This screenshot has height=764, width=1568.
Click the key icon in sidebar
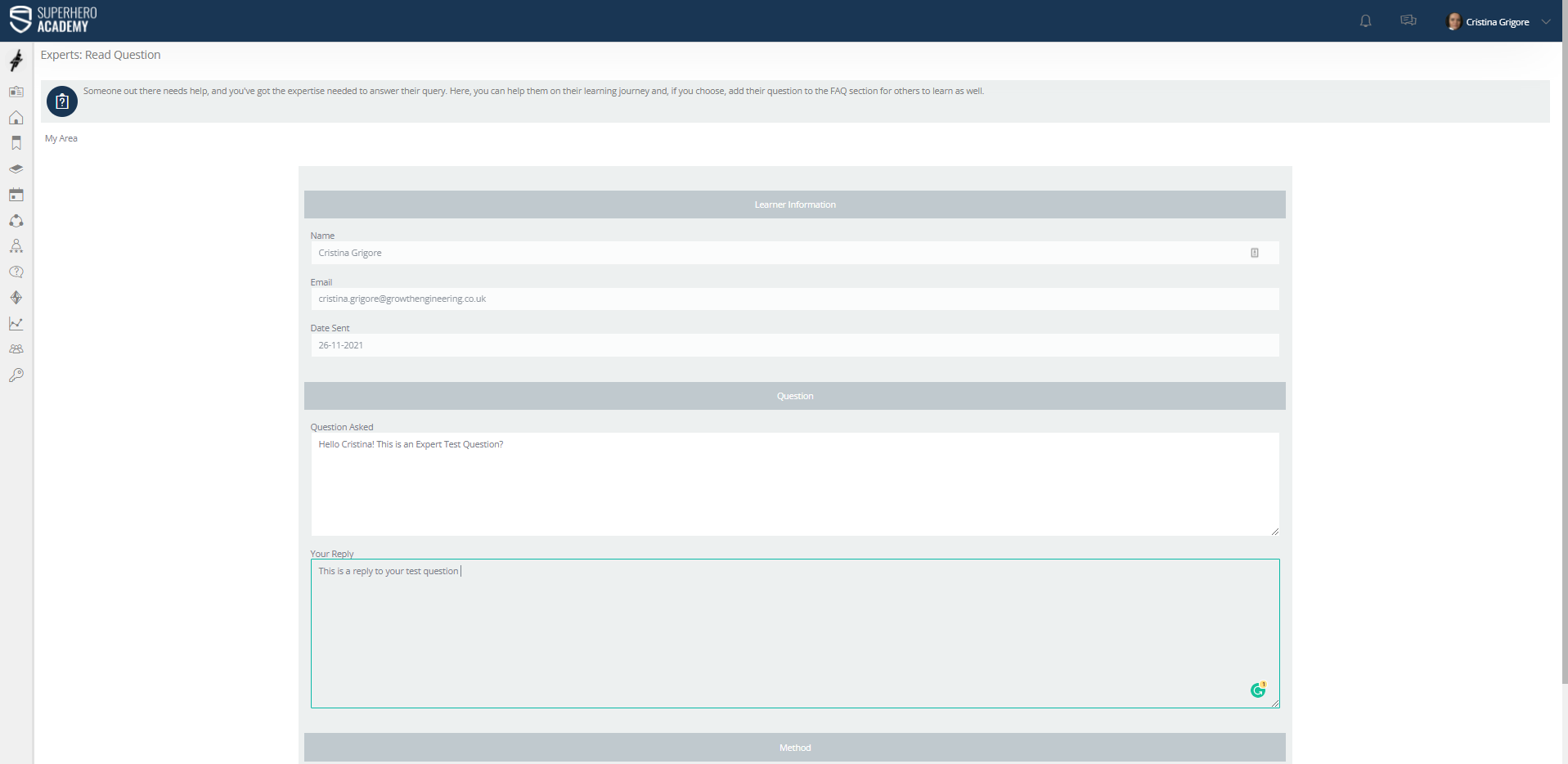pyautogui.click(x=16, y=375)
